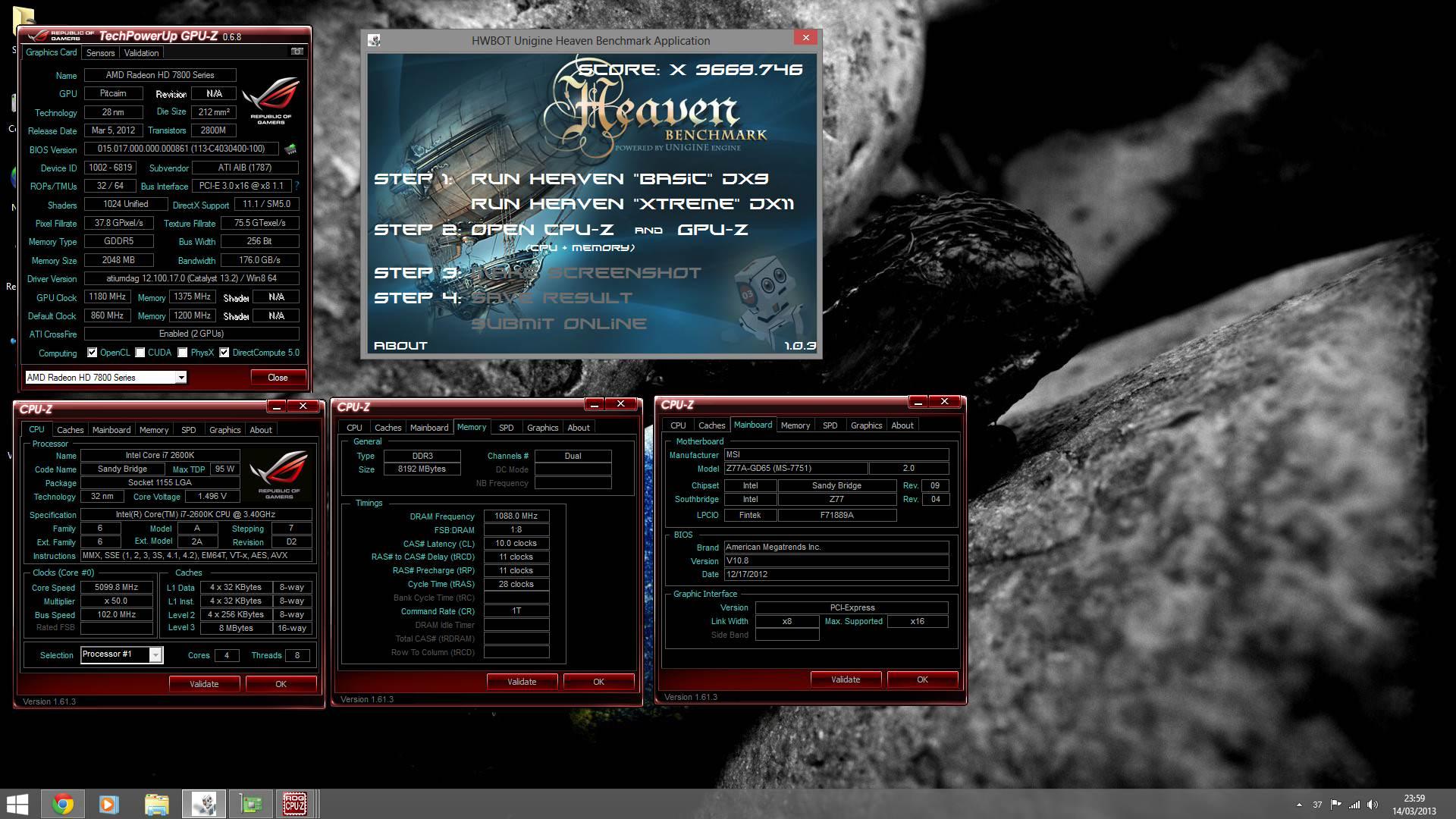Open Graphics tab in CPU-Z Motherboard window
This screenshot has height=819, width=1456.
(x=866, y=425)
